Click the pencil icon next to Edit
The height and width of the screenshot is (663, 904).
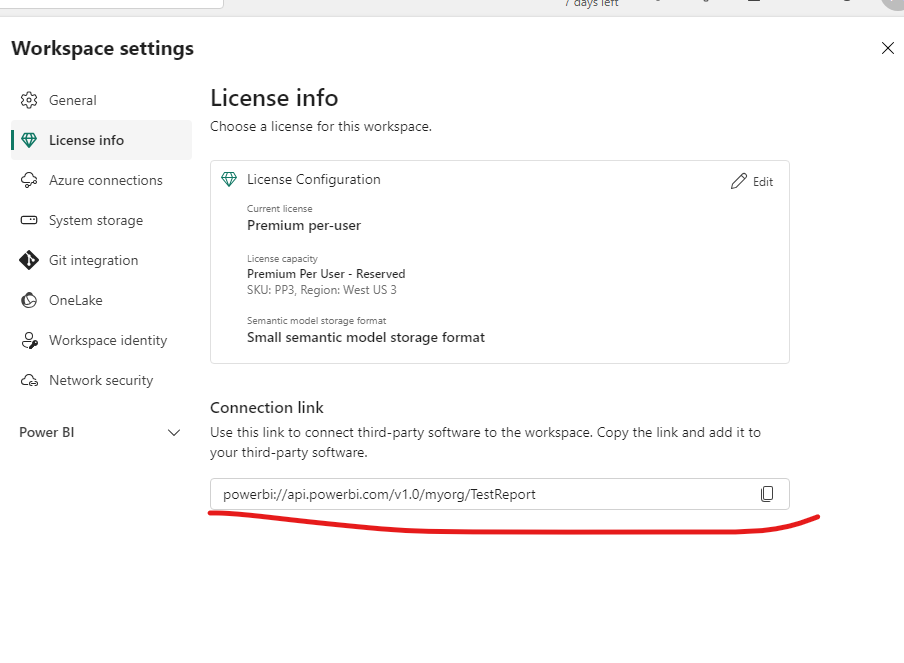pos(739,181)
